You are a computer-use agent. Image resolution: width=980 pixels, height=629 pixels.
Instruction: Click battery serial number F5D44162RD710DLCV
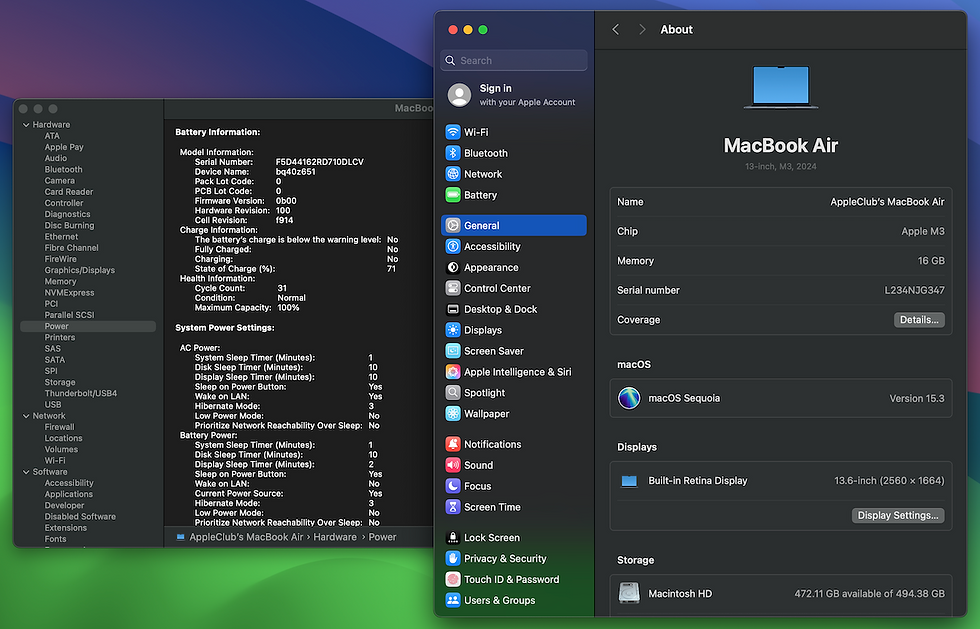pyautogui.click(x=319, y=162)
